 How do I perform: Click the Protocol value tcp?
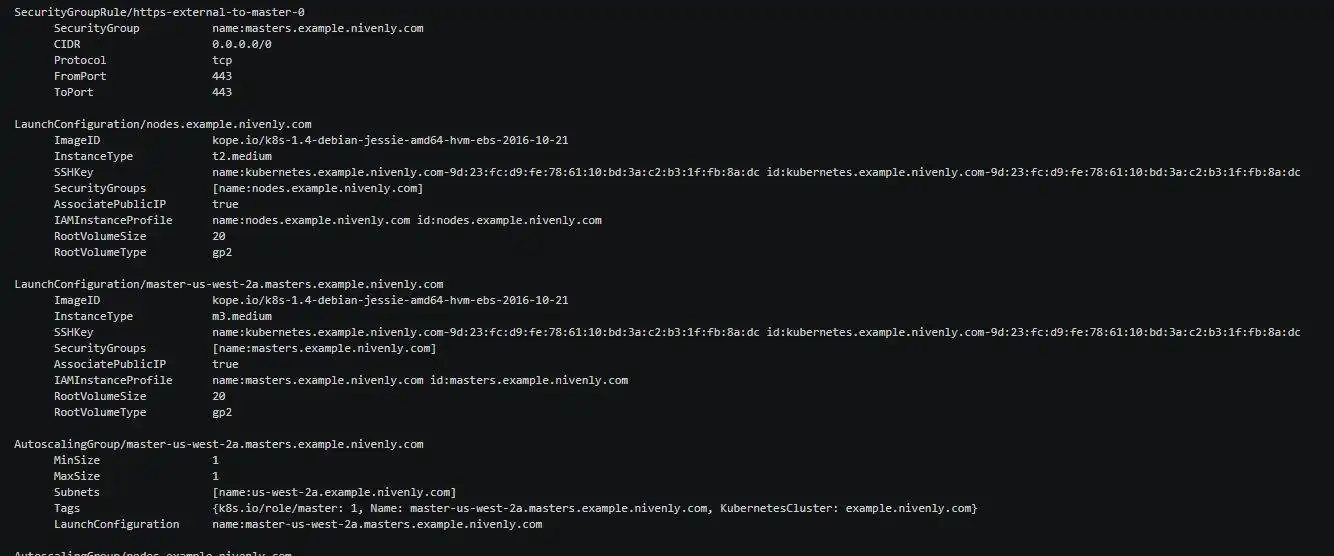point(222,60)
